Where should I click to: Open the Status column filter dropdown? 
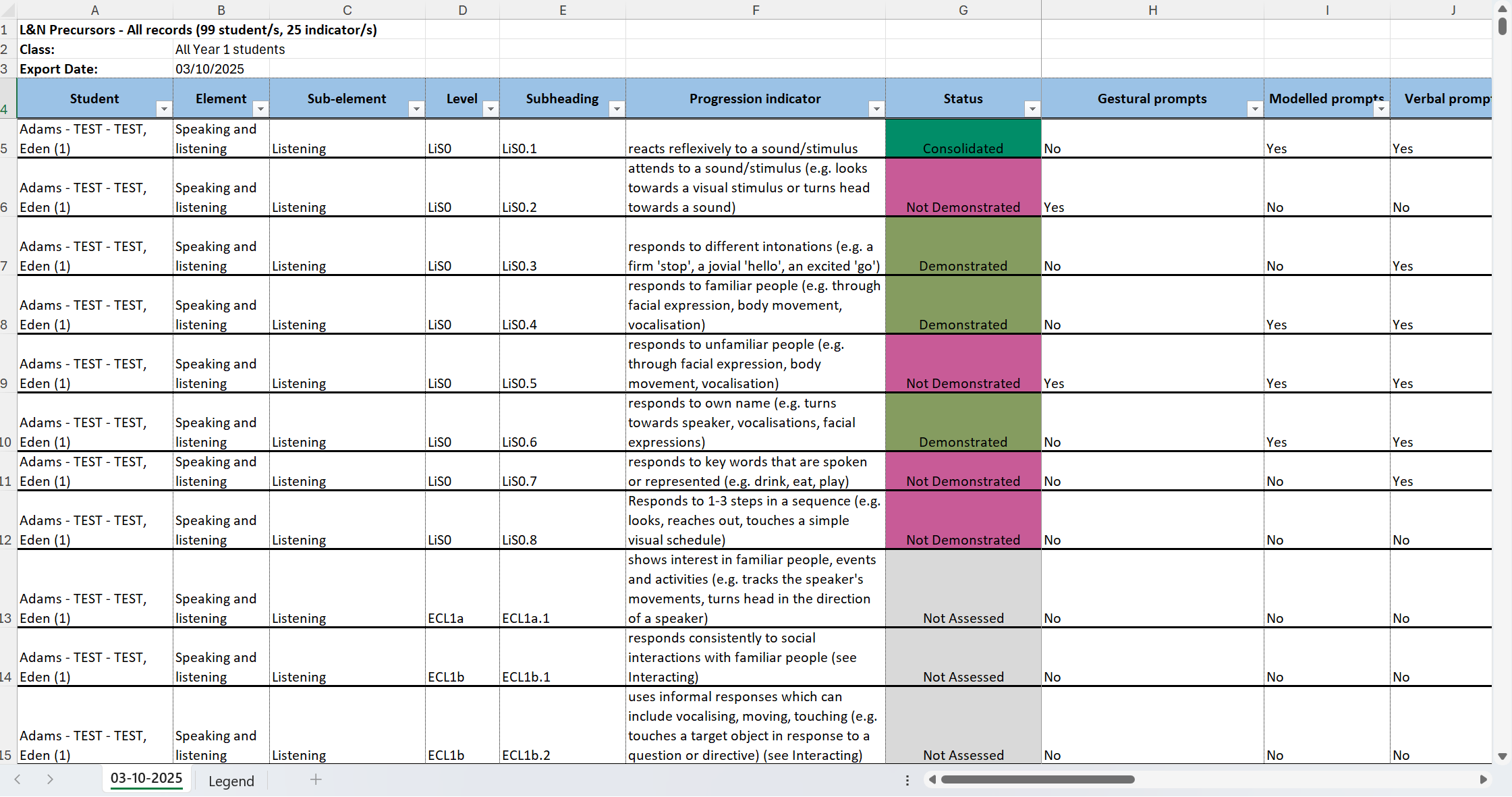pos(1032,109)
